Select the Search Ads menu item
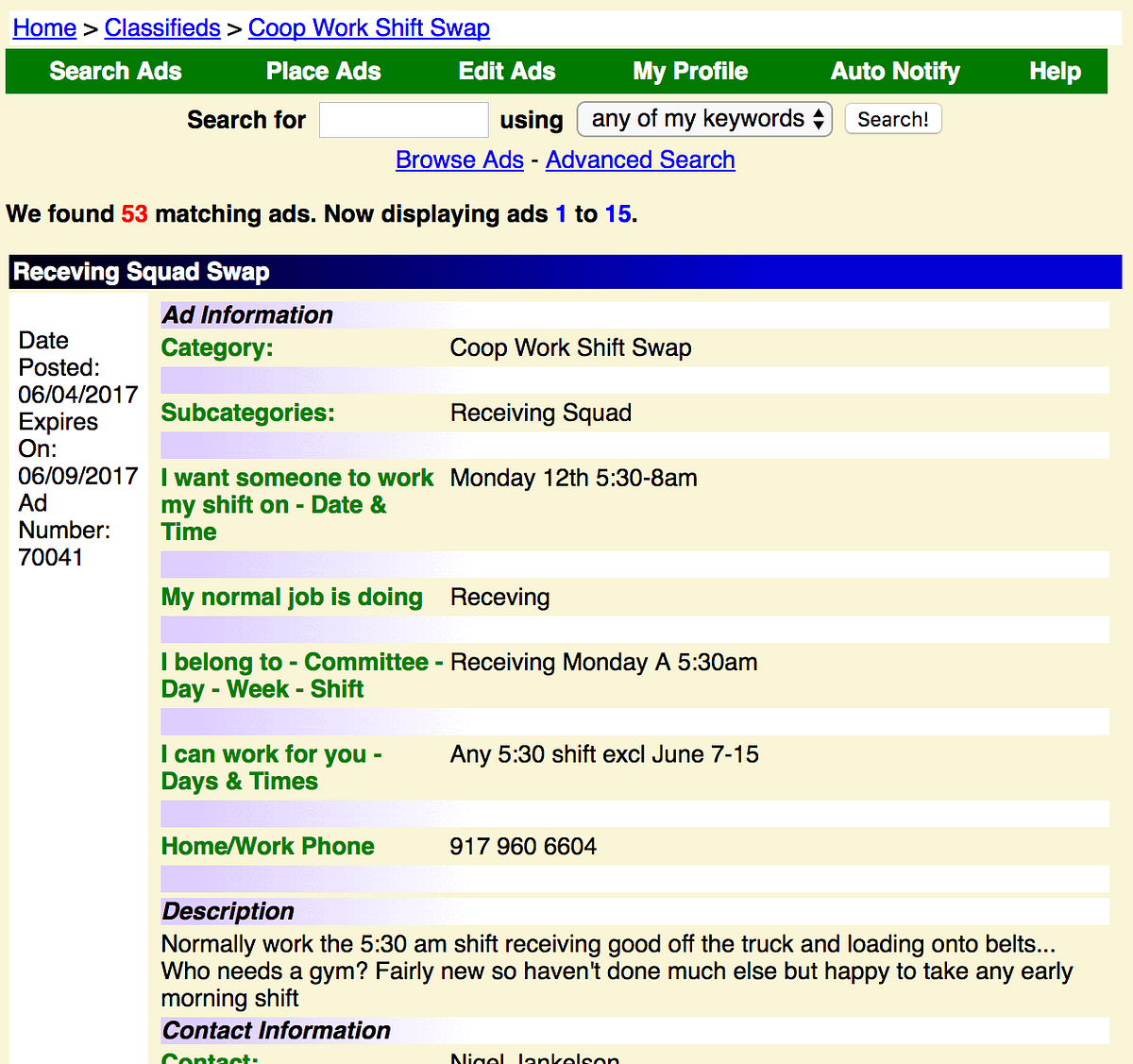Image resolution: width=1133 pixels, height=1064 pixels. (x=115, y=71)
